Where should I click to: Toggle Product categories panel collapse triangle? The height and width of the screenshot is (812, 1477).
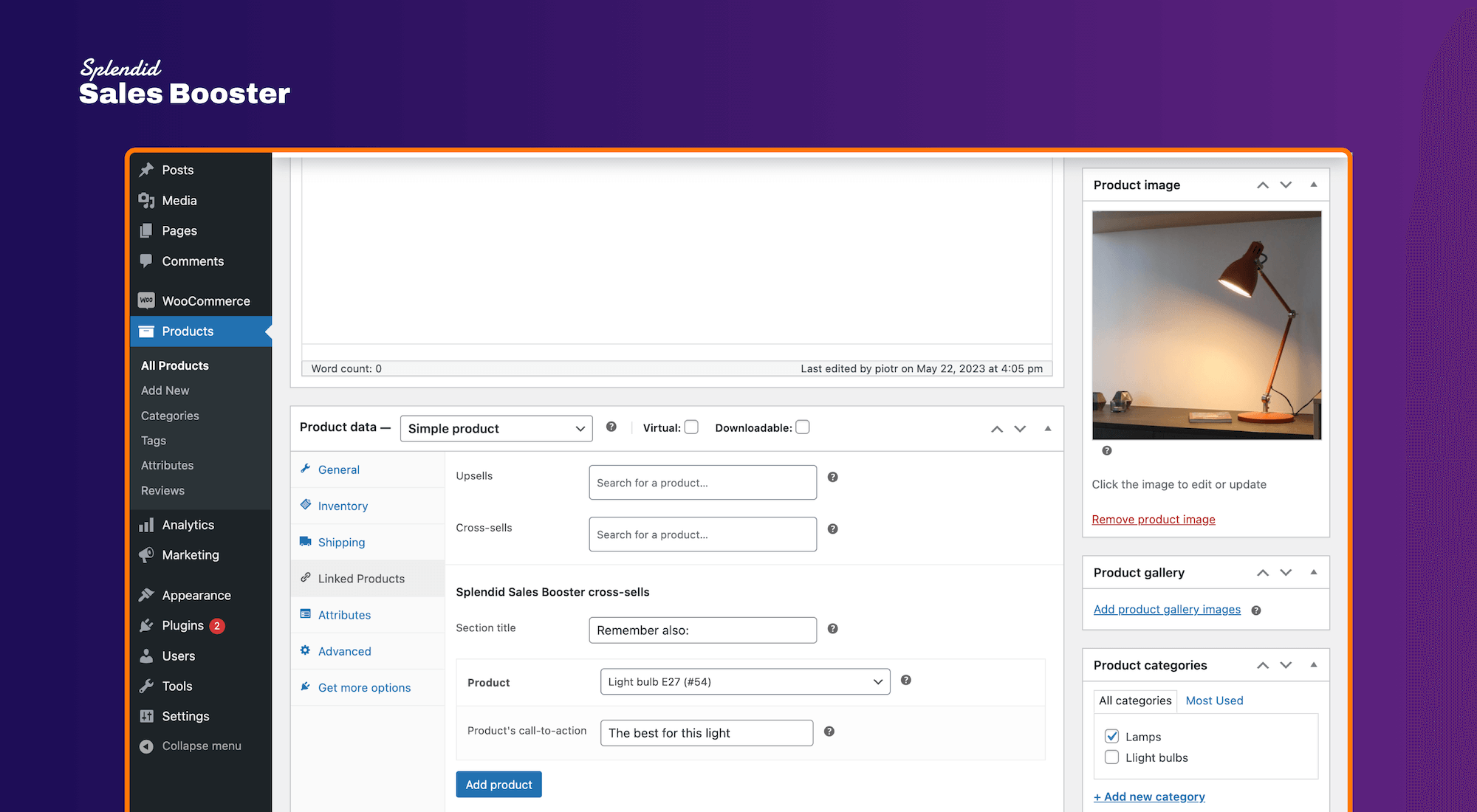[1314, 664]
